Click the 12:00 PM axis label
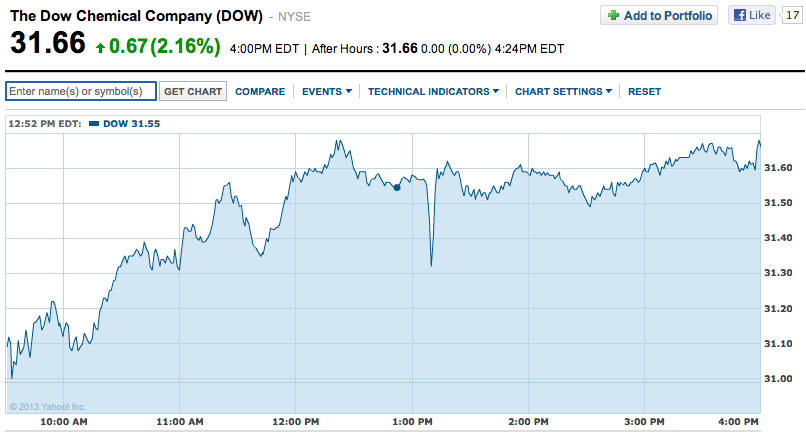Image resolution: width=806 pixels, height=432 pixels. click(296, 422)
